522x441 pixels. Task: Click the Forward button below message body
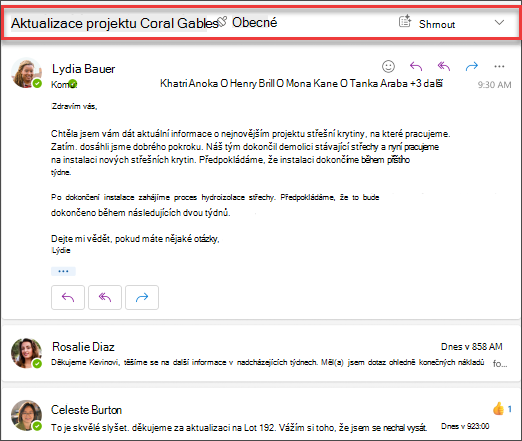[142, 297]
